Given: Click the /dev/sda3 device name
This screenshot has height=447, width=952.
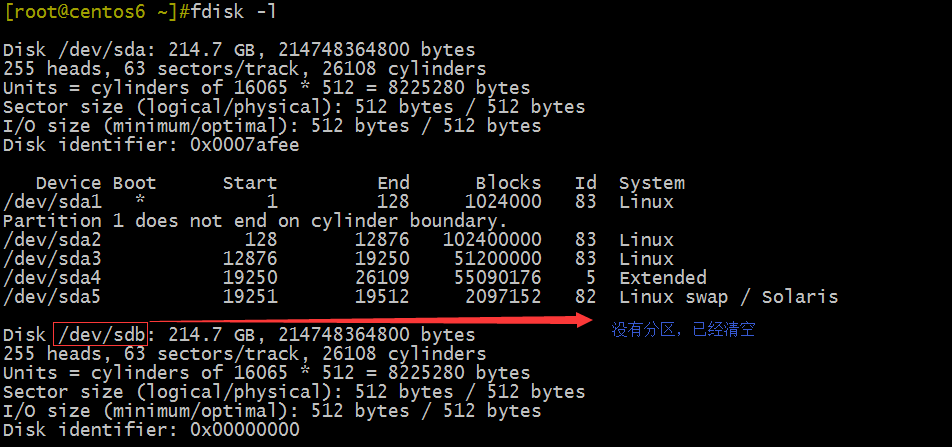Looking at the screenshot, I should (52, 259).
